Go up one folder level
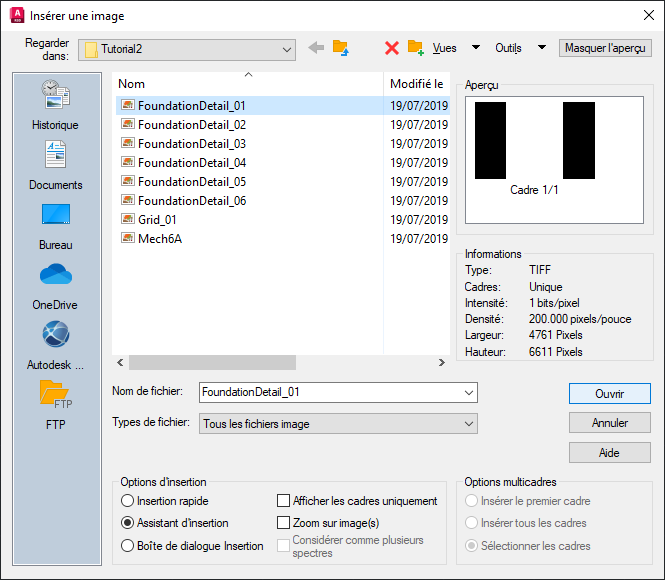The height and width of the screenshot is (580, 665). point(341,48)
